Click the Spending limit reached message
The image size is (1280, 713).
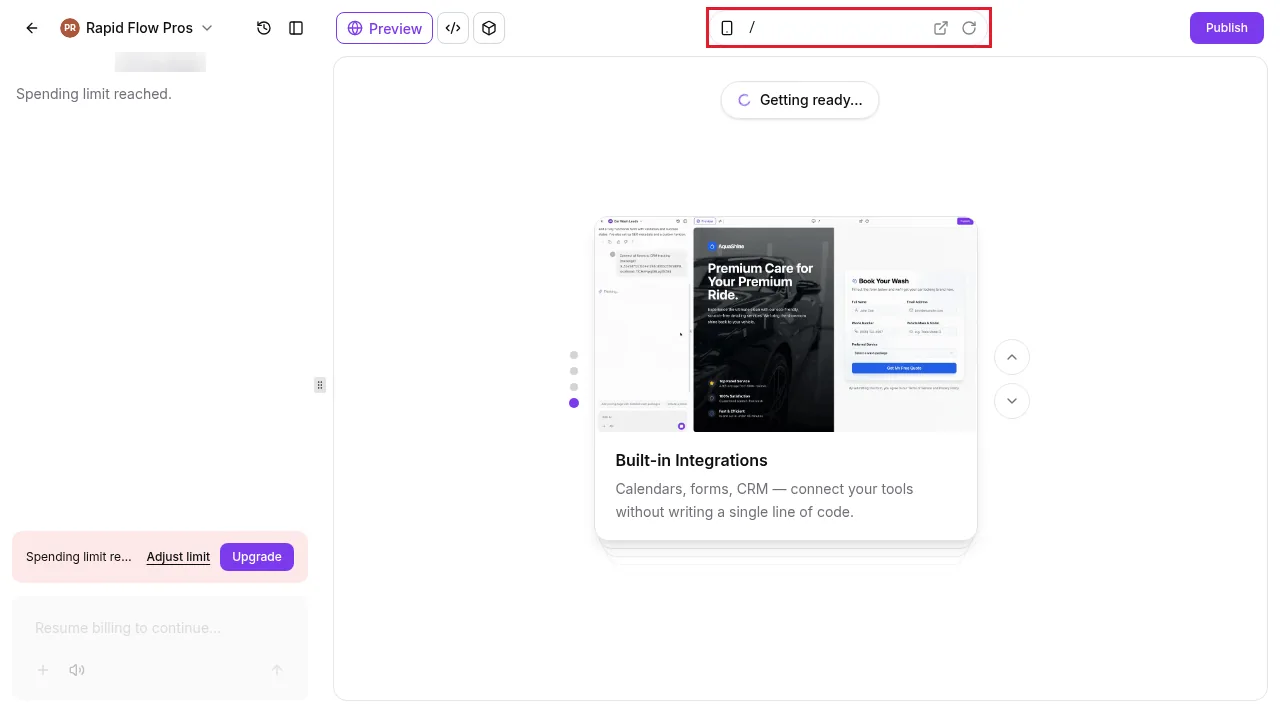tap(94, 94)
